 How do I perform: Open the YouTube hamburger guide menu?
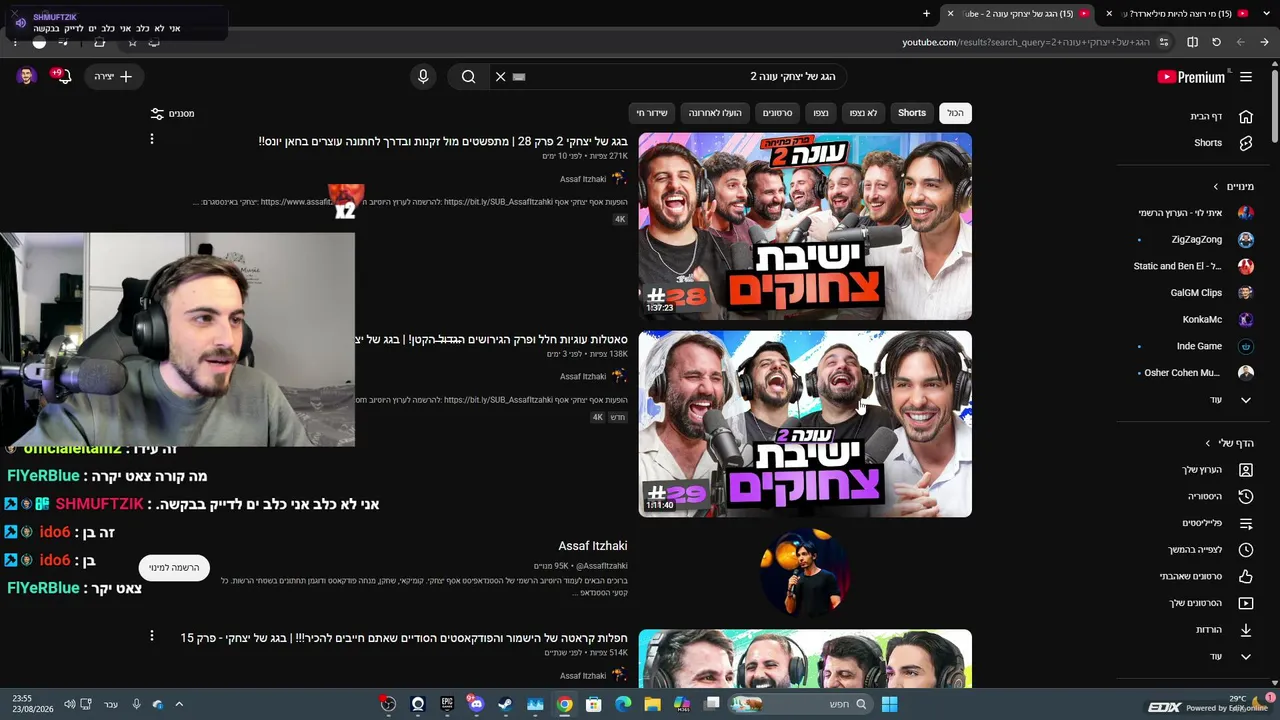pos(1246,77)
